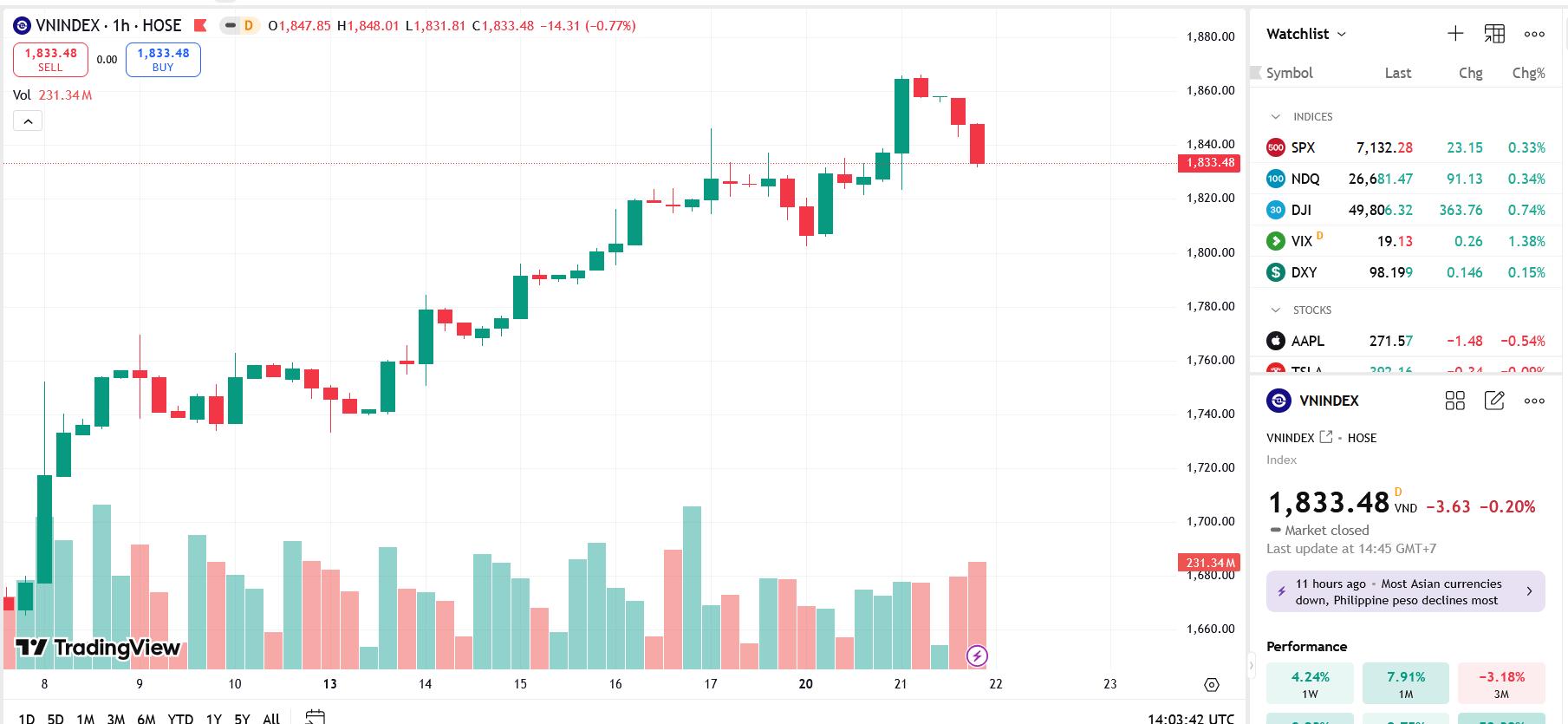Collapse the indicator legend with the arrow

(28, 121)
